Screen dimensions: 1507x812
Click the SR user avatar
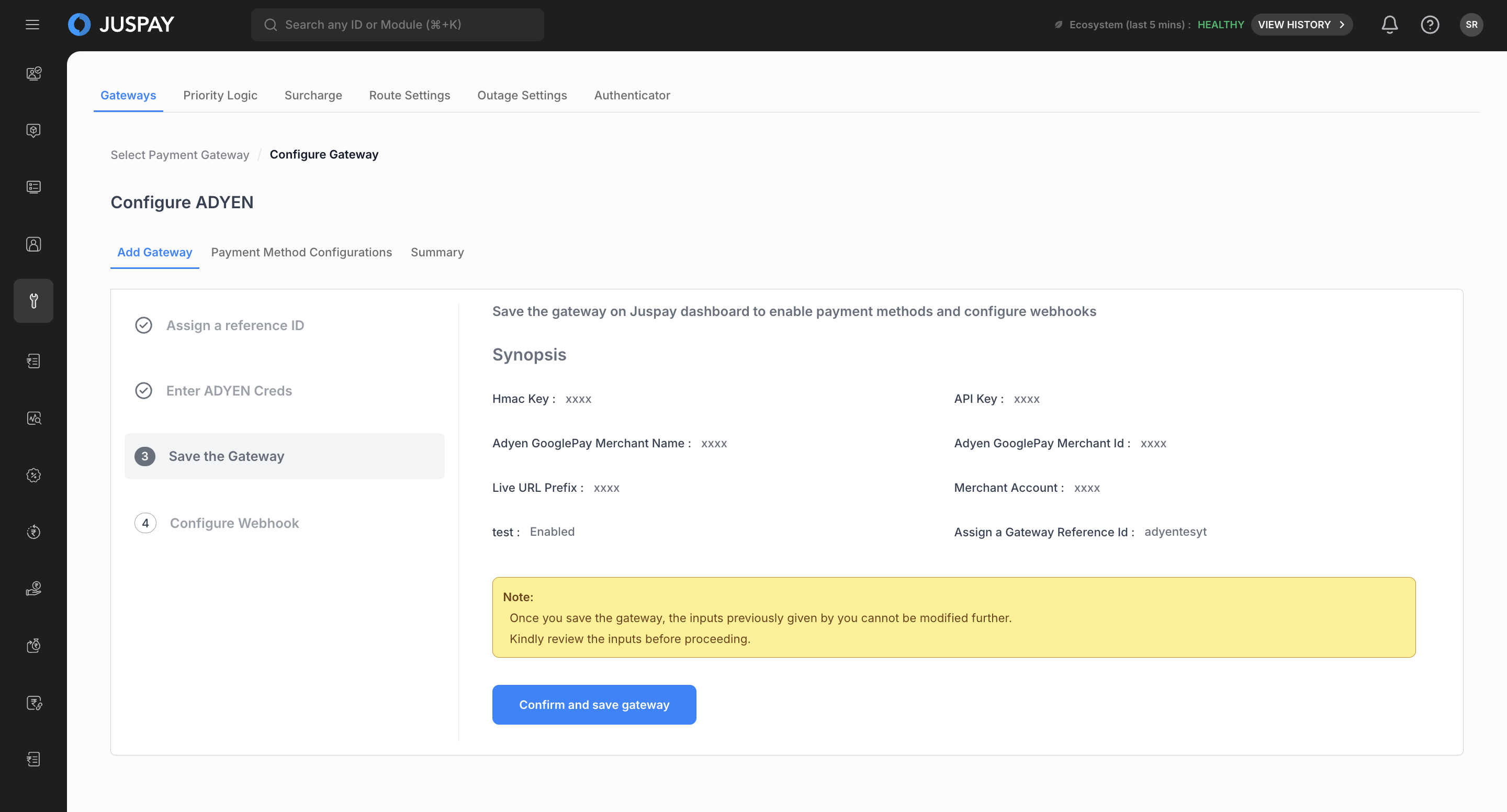pos(1471,25)
